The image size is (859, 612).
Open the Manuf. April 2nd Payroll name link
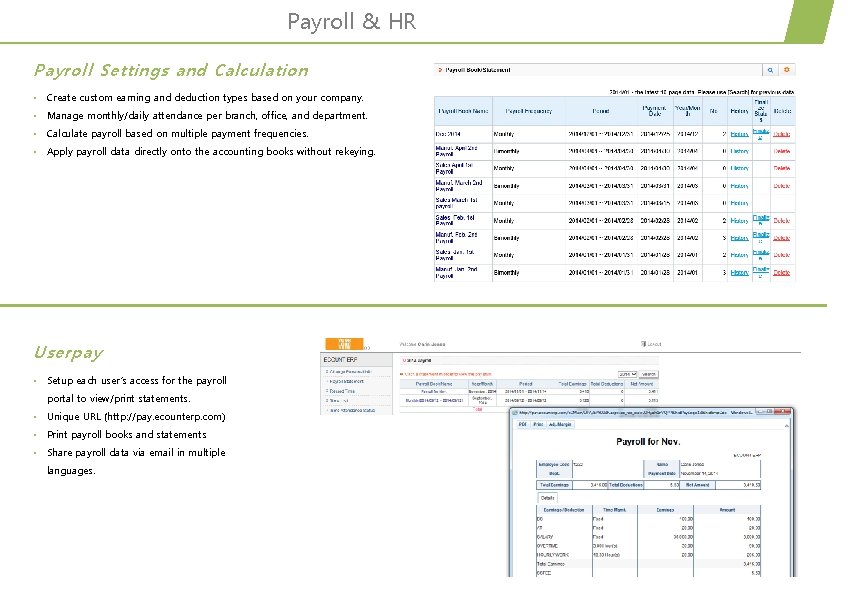pyautogui.click(x=456, y=151)
